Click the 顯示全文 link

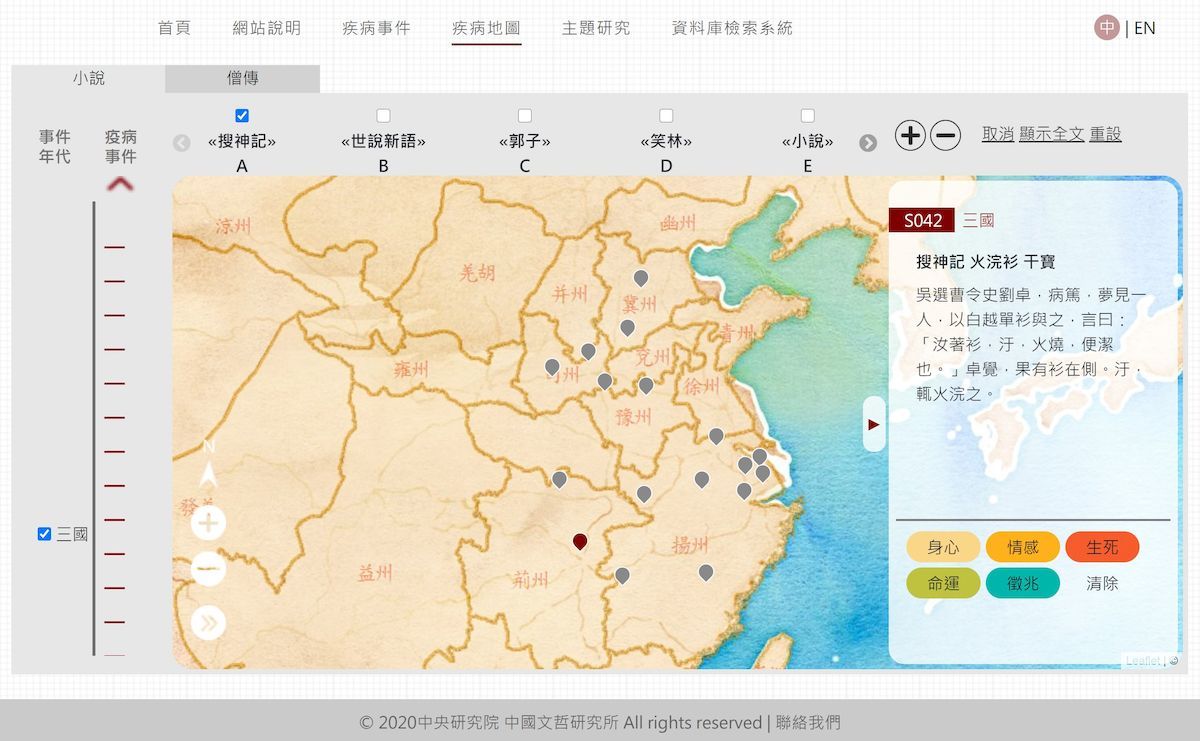[x=1051, y=134]
